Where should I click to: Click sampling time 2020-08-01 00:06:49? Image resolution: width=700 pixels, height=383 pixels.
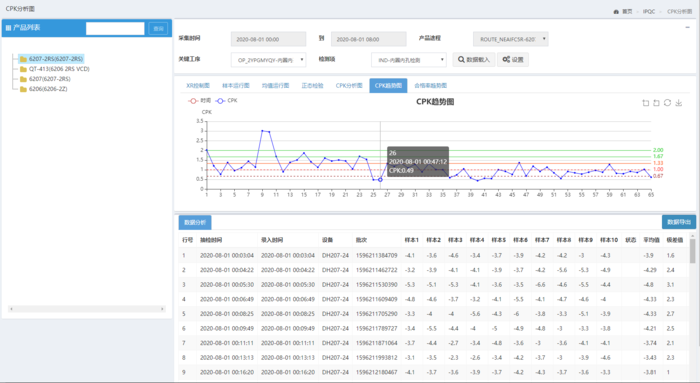coord(227,300)
